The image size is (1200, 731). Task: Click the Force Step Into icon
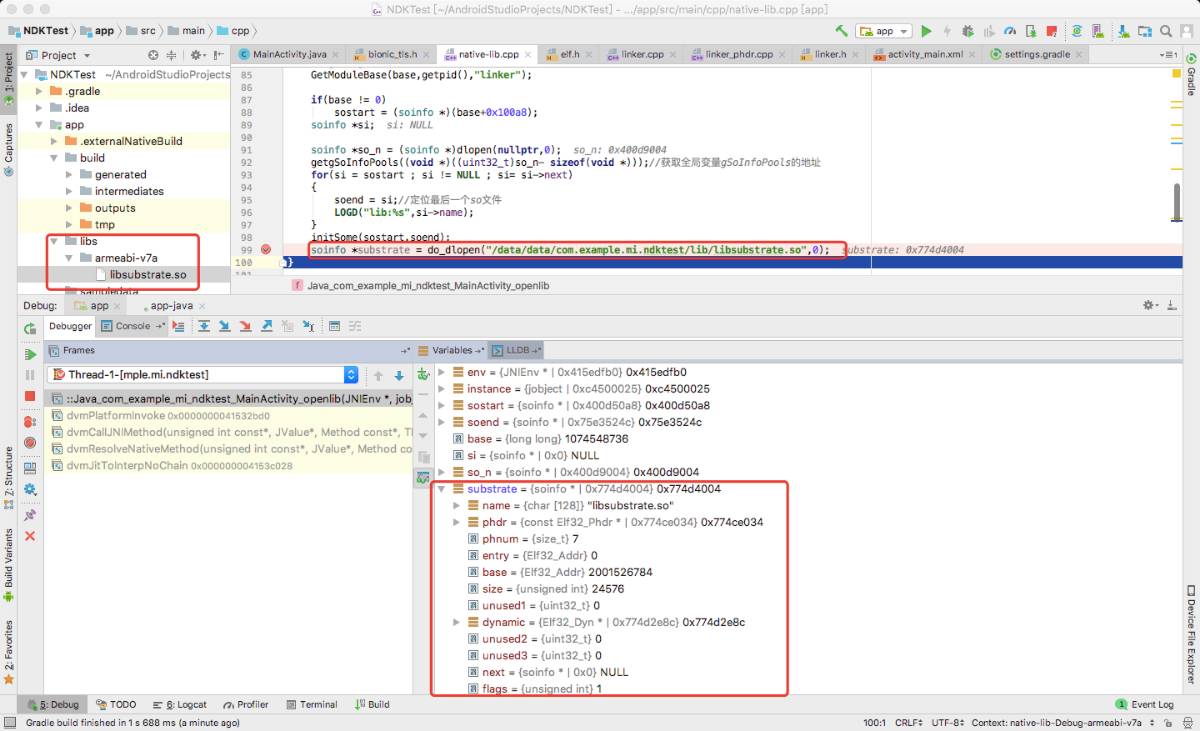click(x=245, y=326)
